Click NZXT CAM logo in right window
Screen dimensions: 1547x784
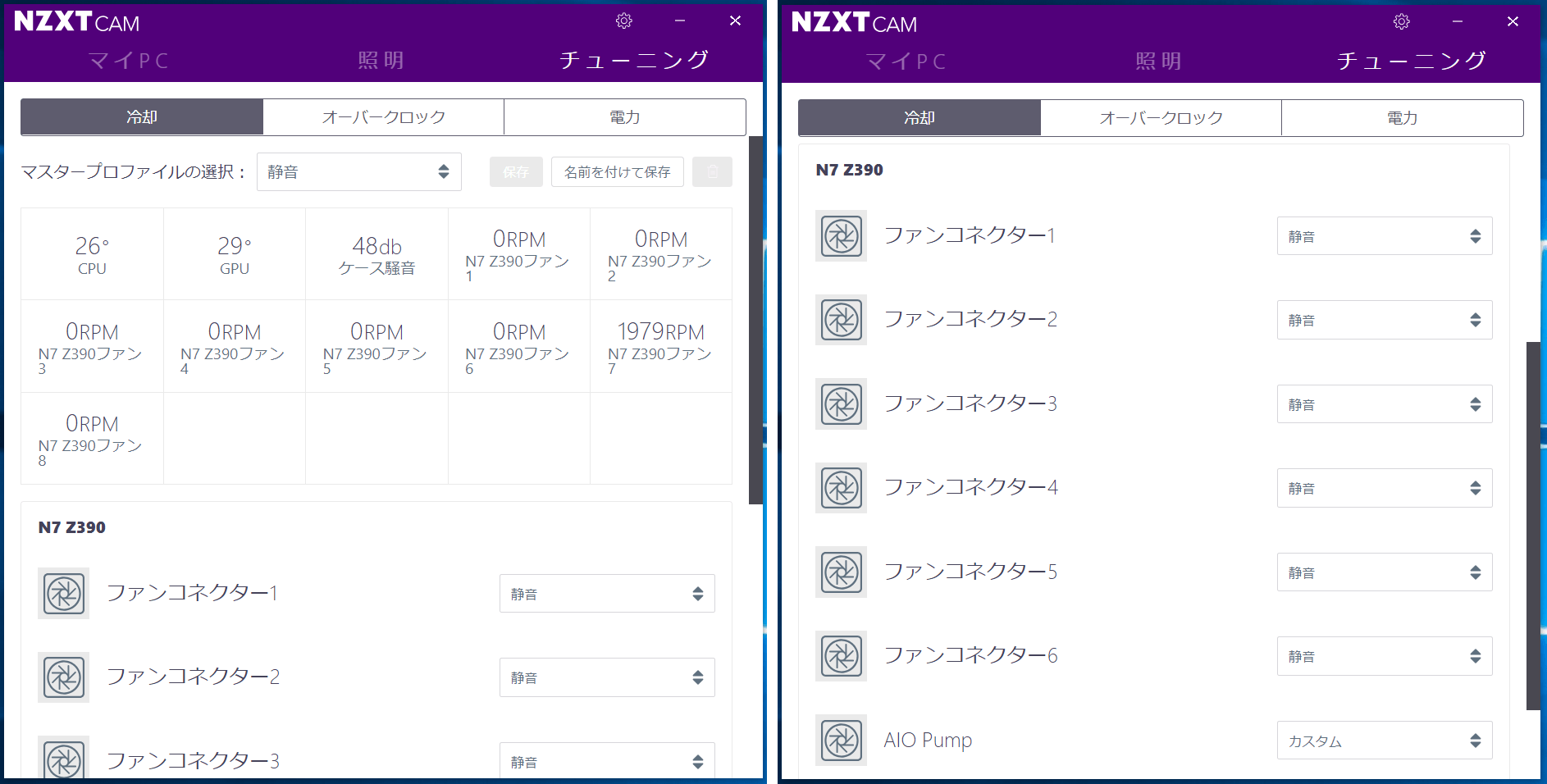coord(854,22)
